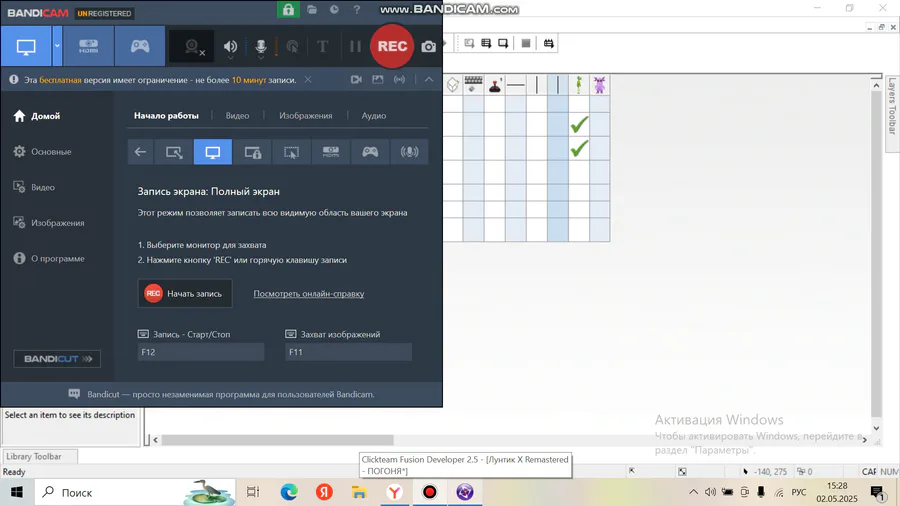Viewport: 900px width, 506px height.
Task: Select around mouse recording mode
Action: [292, 152]
